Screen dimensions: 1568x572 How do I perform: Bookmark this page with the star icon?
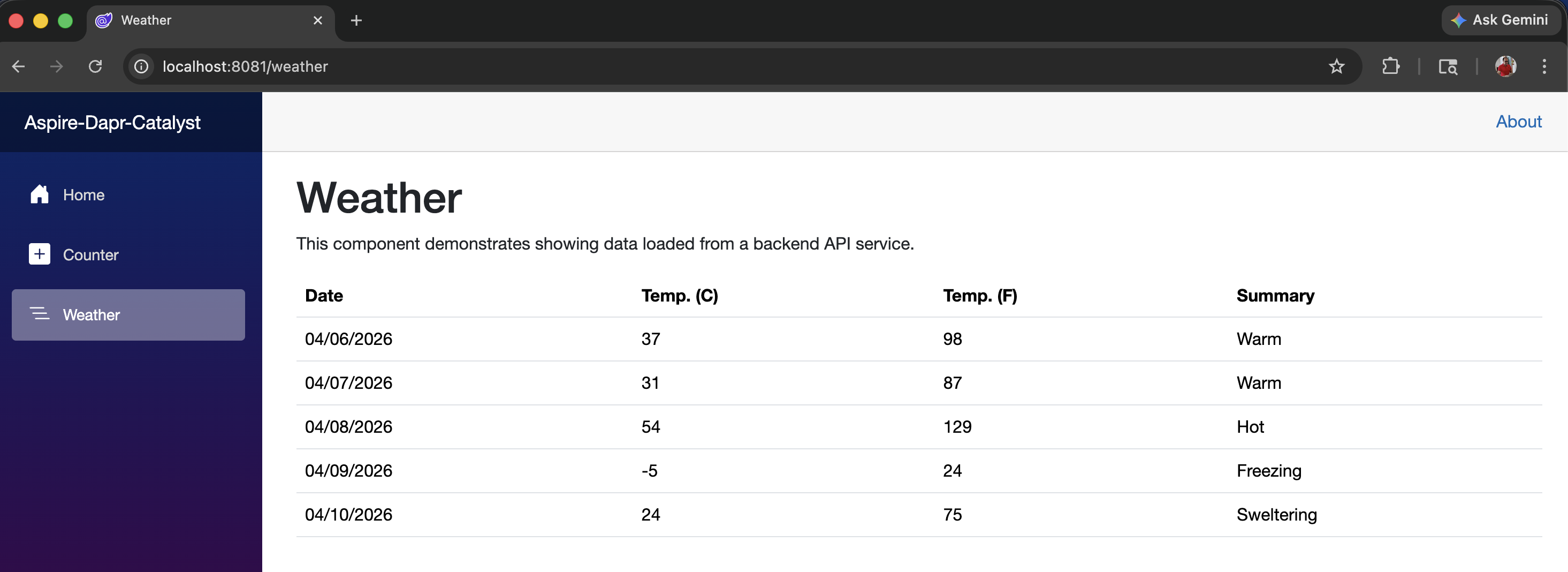tap(1336, 66)
